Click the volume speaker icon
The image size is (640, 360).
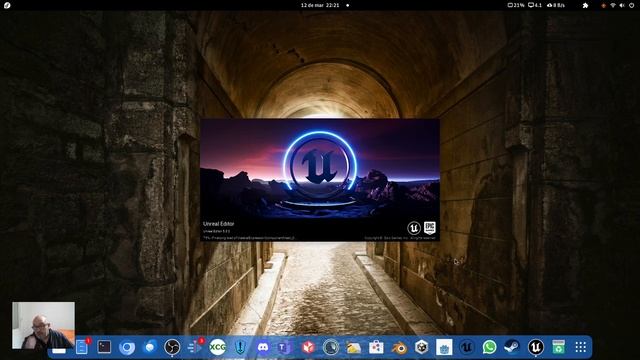622,5
